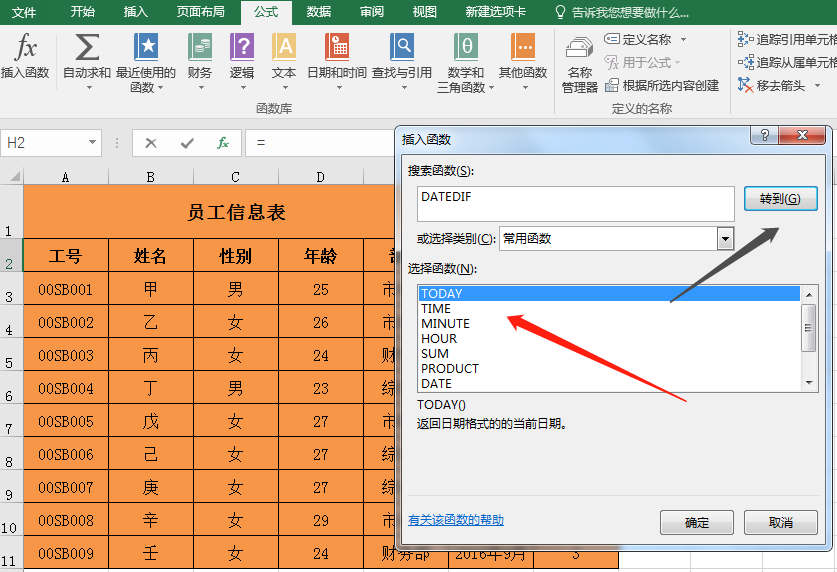
Task: Click the Cancel (取消) button
Action: click(780, 522)
